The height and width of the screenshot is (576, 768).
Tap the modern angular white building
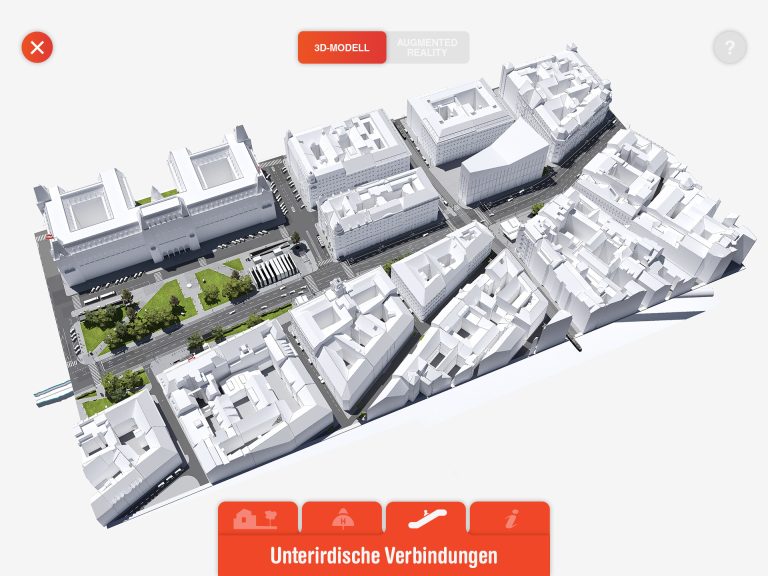coord(504,164)
